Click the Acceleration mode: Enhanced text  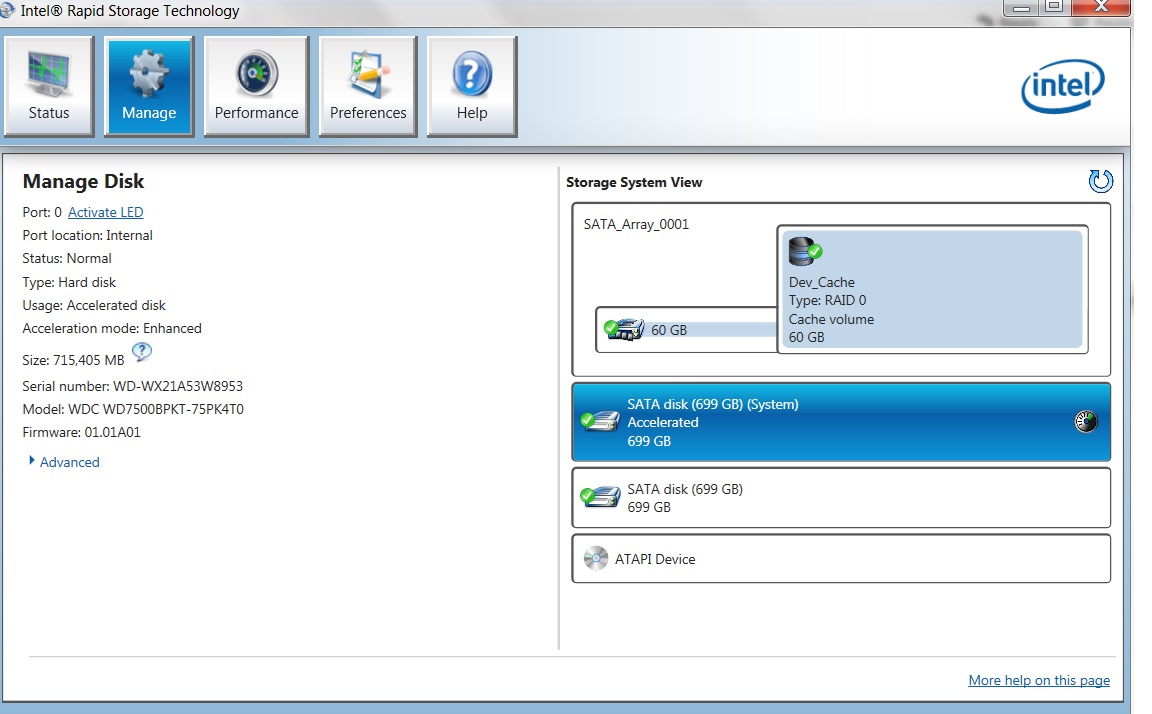pos(112,328)
